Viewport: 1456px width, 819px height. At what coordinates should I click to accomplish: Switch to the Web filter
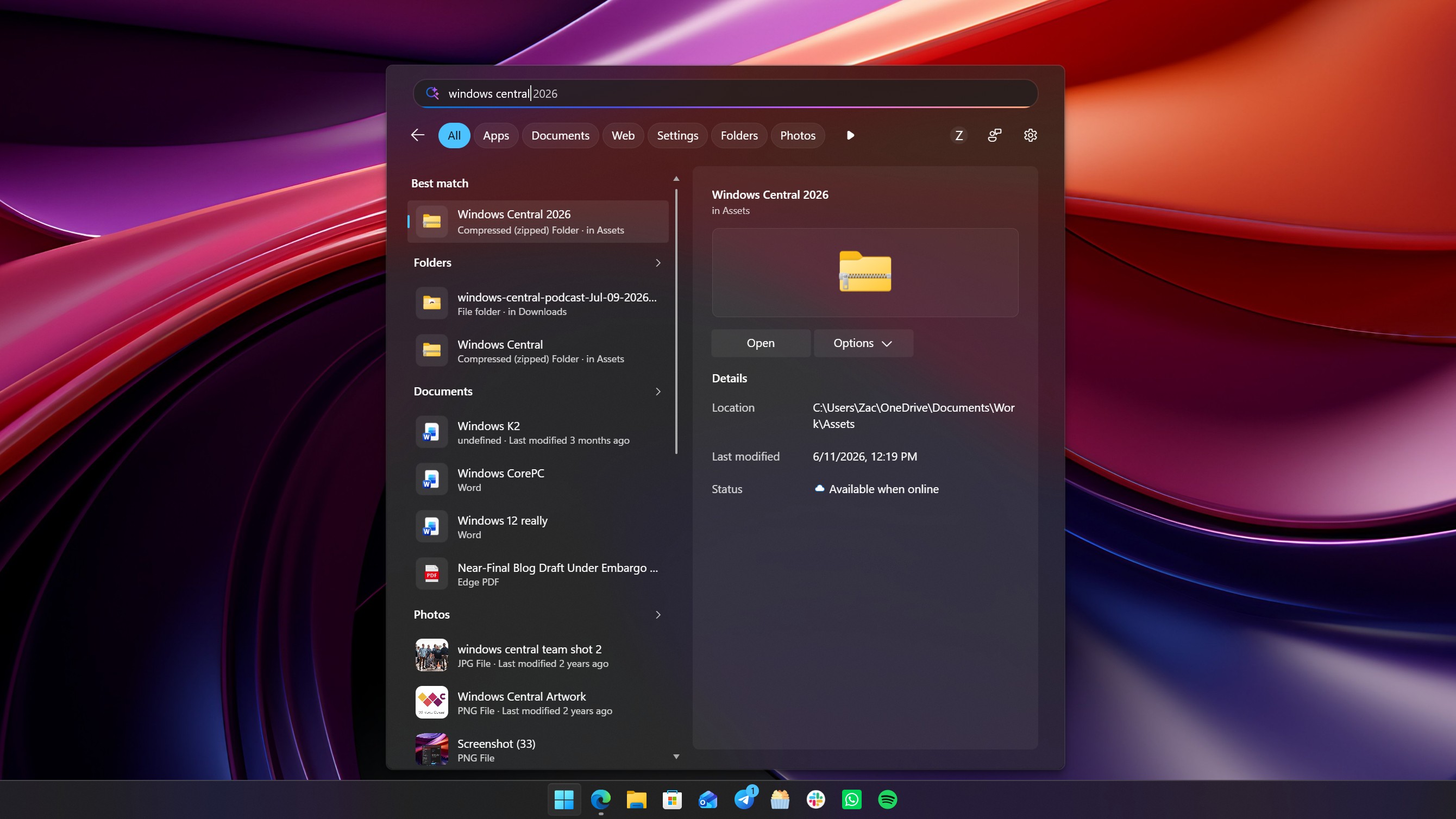click(623, 136)
